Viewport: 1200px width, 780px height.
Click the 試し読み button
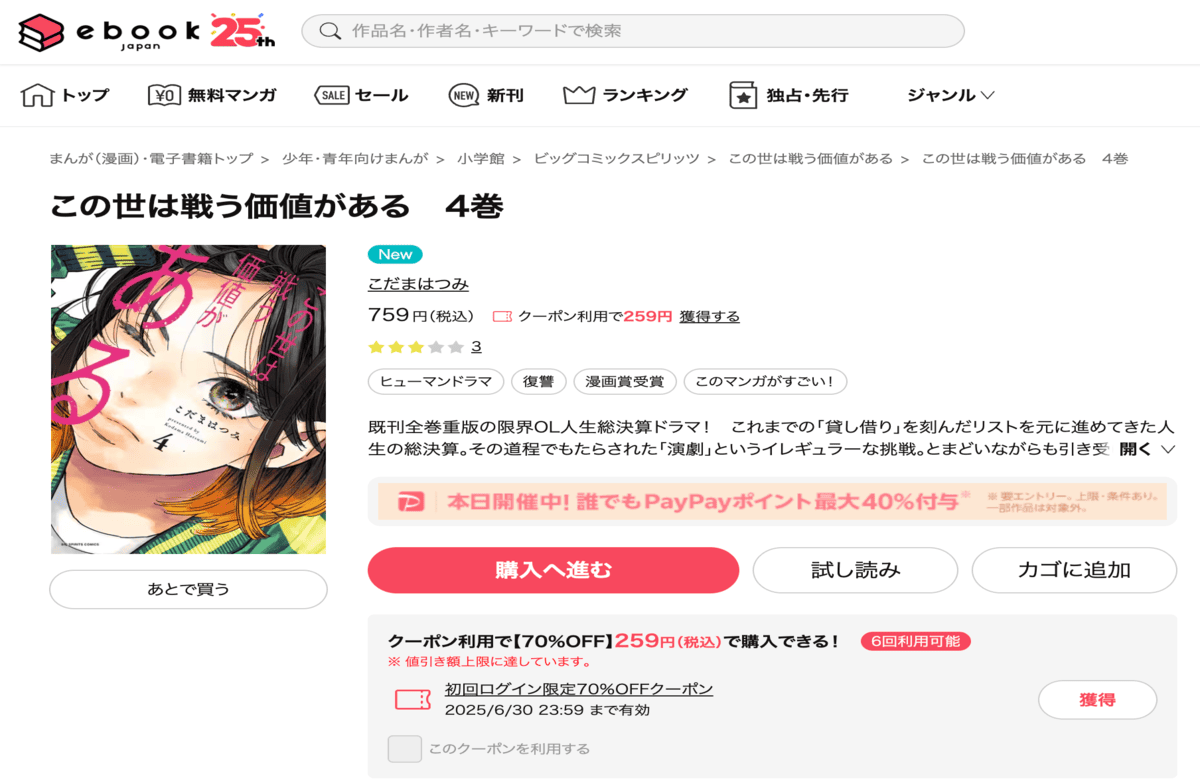click(855, 570)
